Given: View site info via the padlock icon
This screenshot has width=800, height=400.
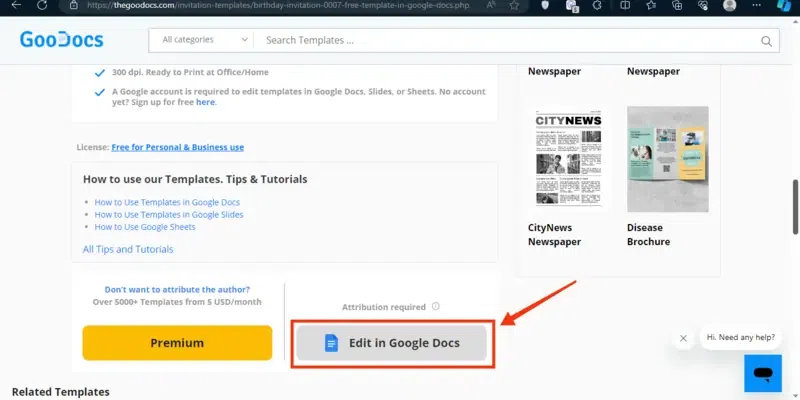Looking at the screenshot, I should pyautogui.click(x=73, y=5).
